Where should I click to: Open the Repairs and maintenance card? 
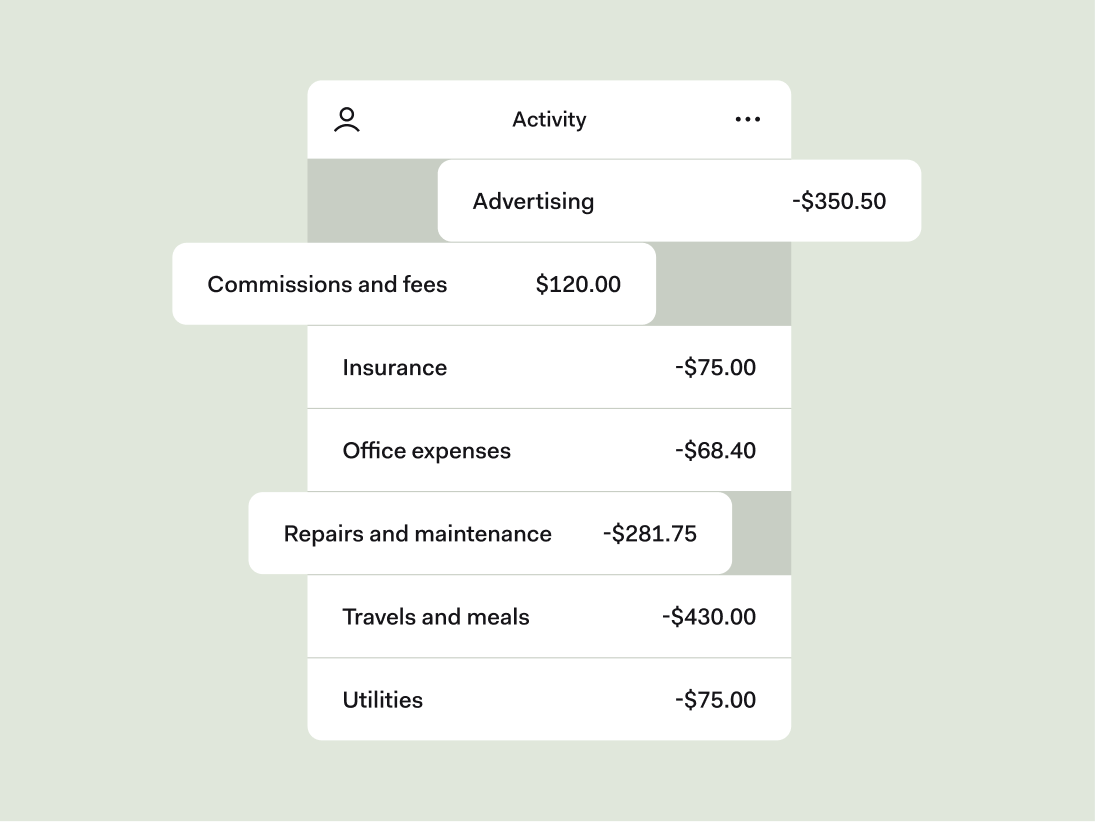pyautogui.click(x=490, y=533)
